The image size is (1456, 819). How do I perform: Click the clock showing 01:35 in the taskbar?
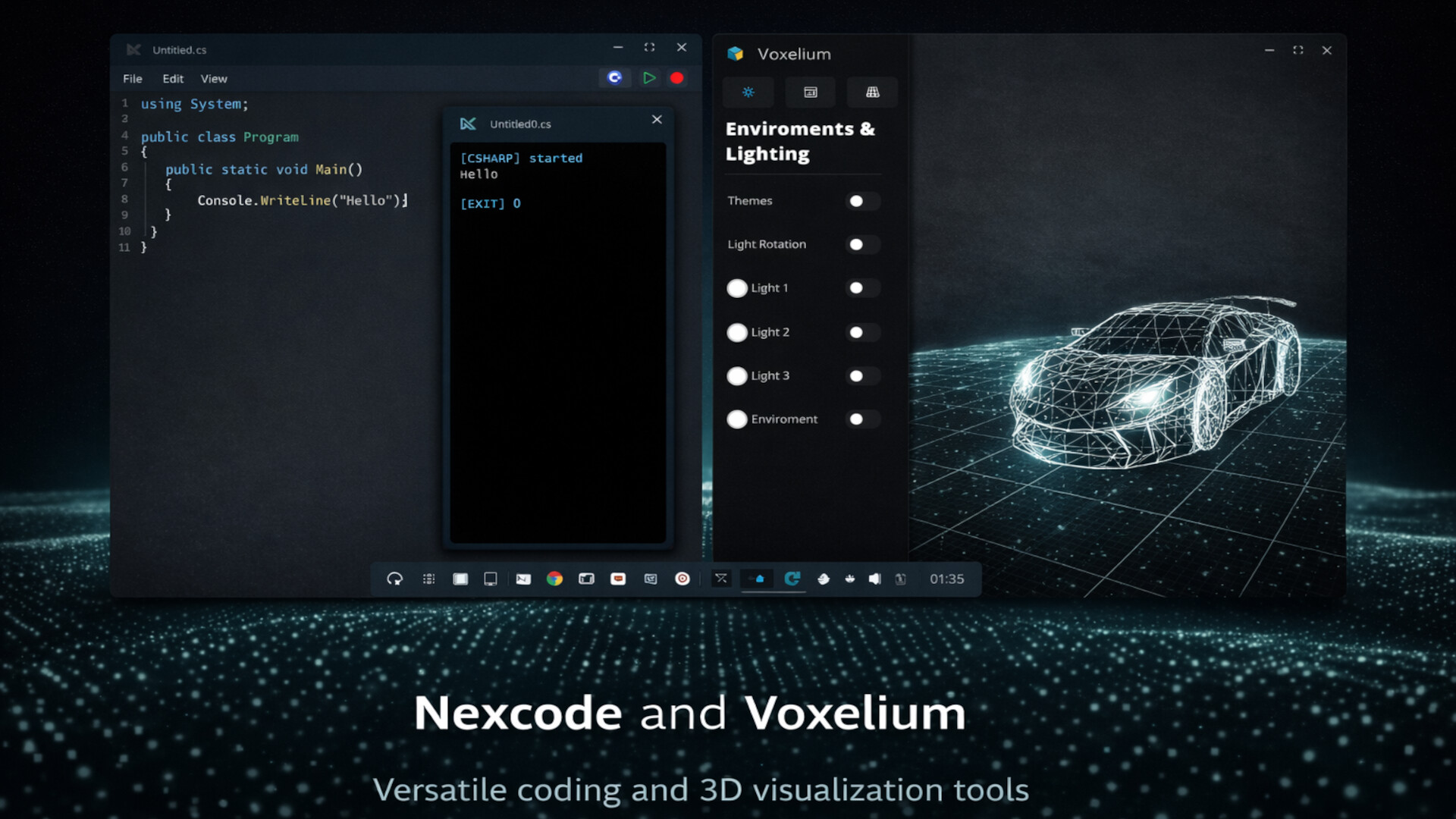click(947, 579)
